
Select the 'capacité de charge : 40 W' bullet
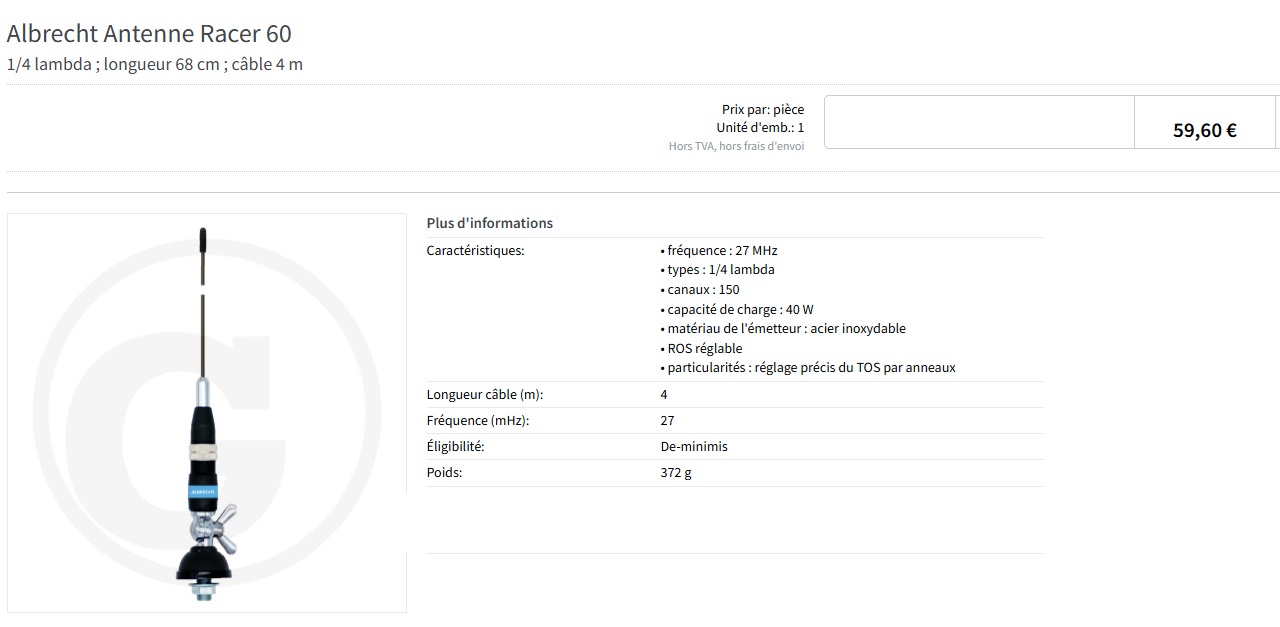tap(737, 309)
